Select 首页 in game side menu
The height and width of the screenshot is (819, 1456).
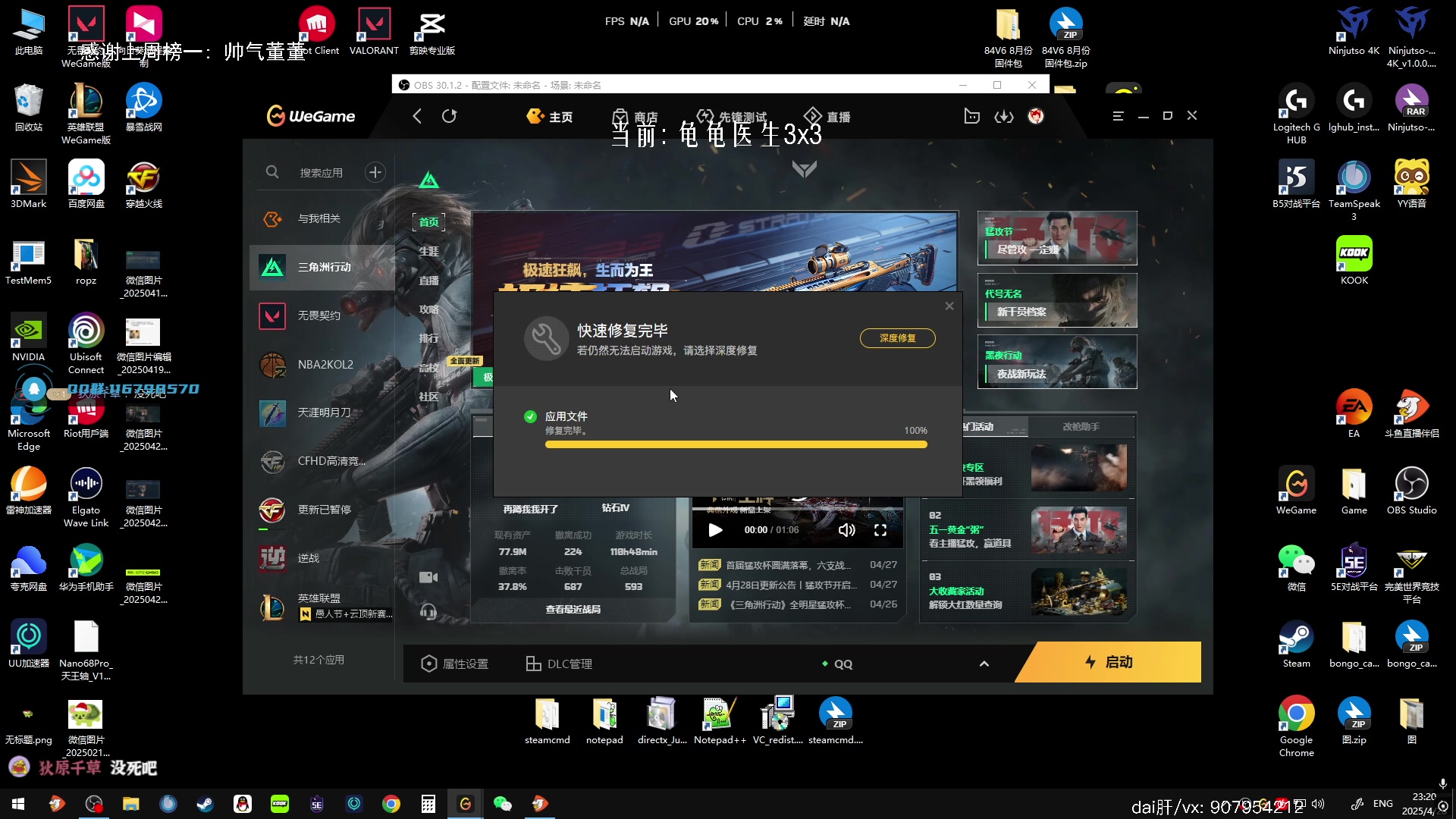[x=429, y=221]
